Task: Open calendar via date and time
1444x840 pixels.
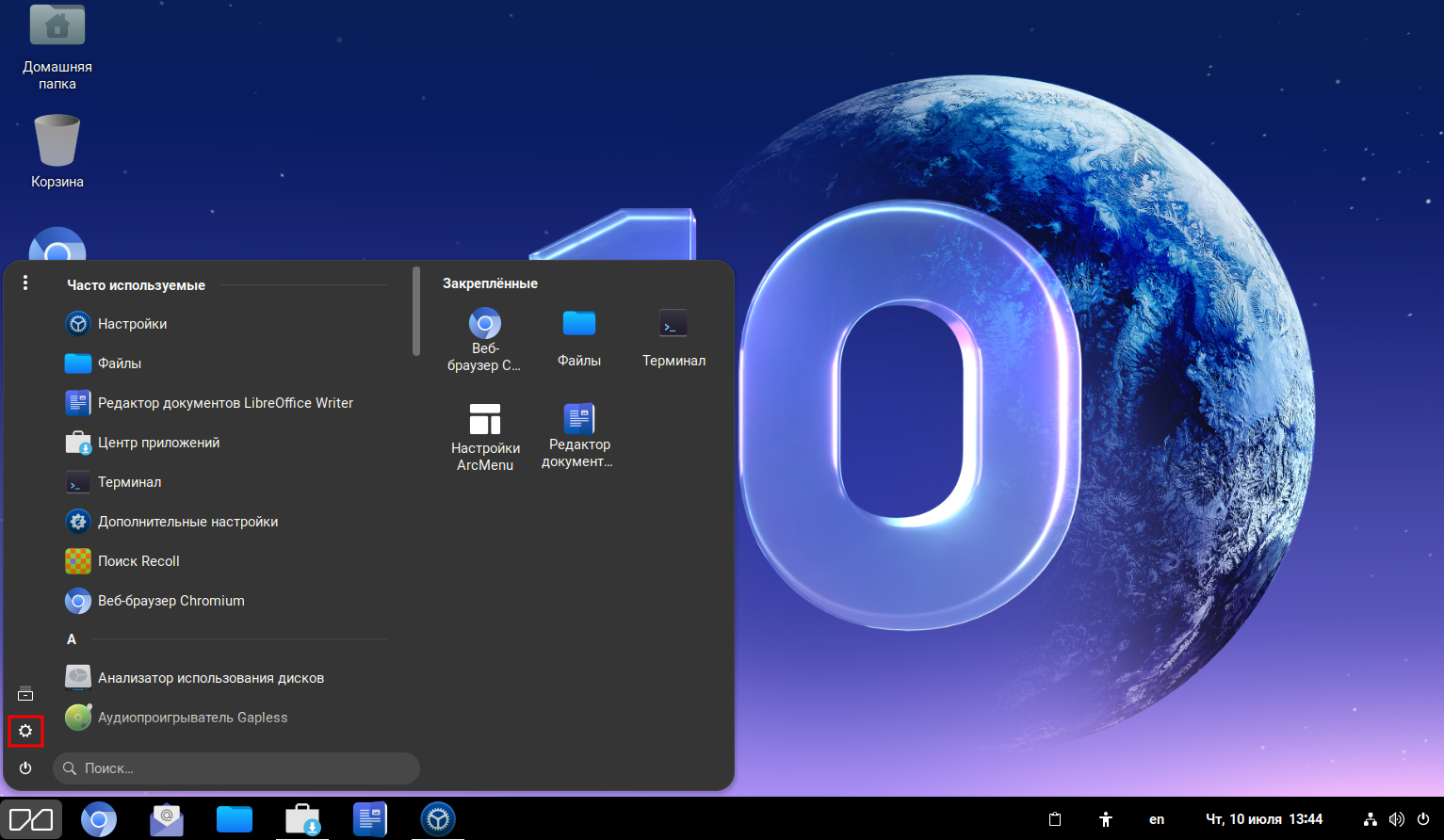Action: coord(1264,819)
